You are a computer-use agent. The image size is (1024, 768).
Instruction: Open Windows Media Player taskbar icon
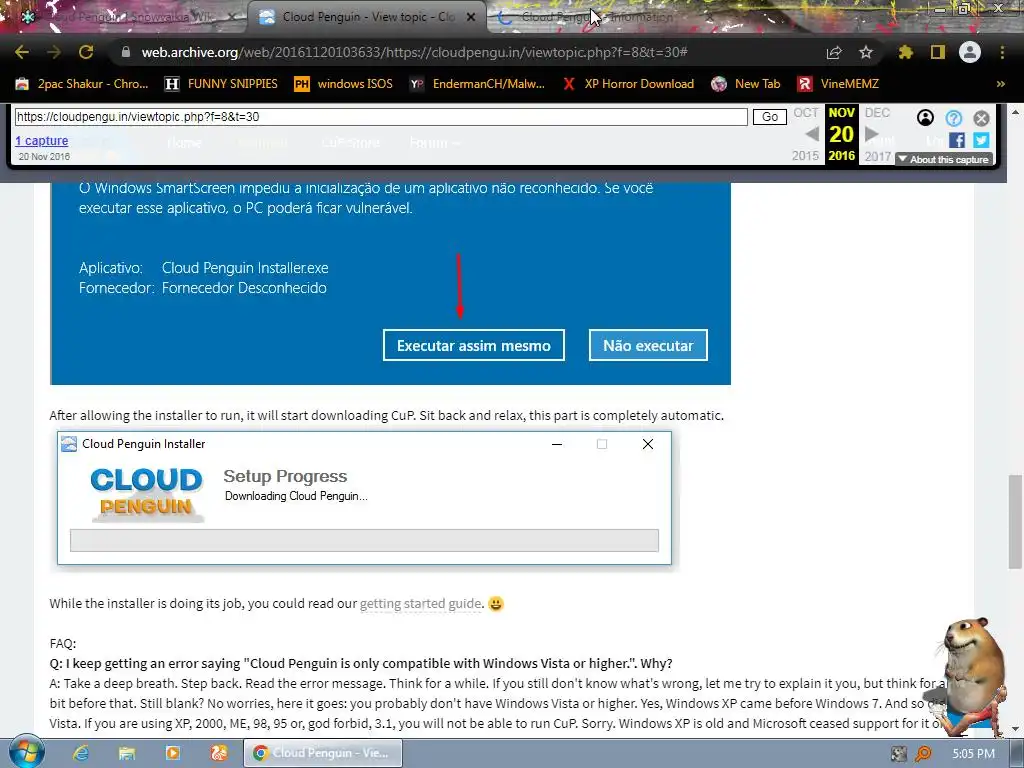coord(173,753)
